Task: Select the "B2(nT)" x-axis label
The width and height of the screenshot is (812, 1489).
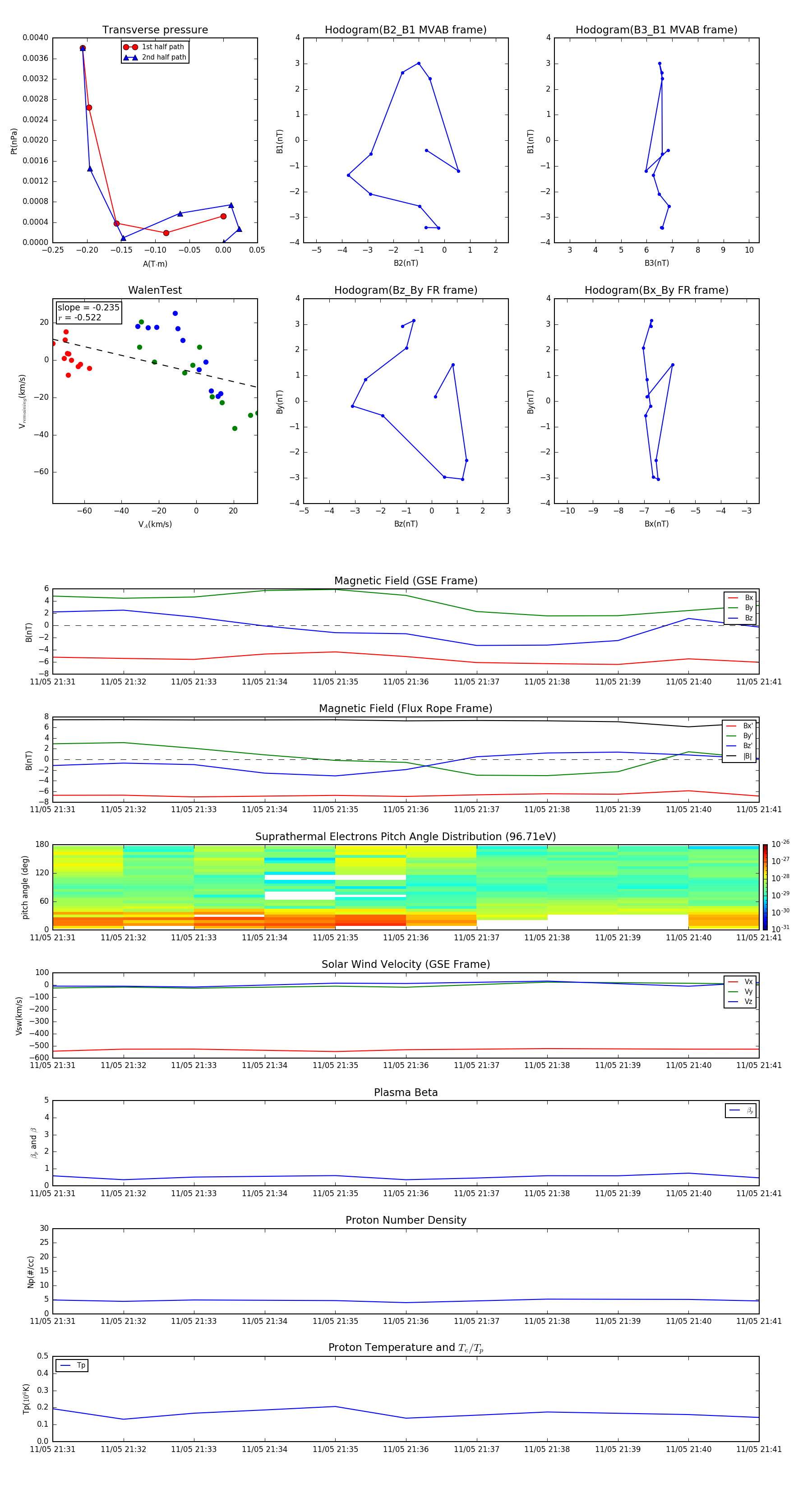Action: point(406,263)
